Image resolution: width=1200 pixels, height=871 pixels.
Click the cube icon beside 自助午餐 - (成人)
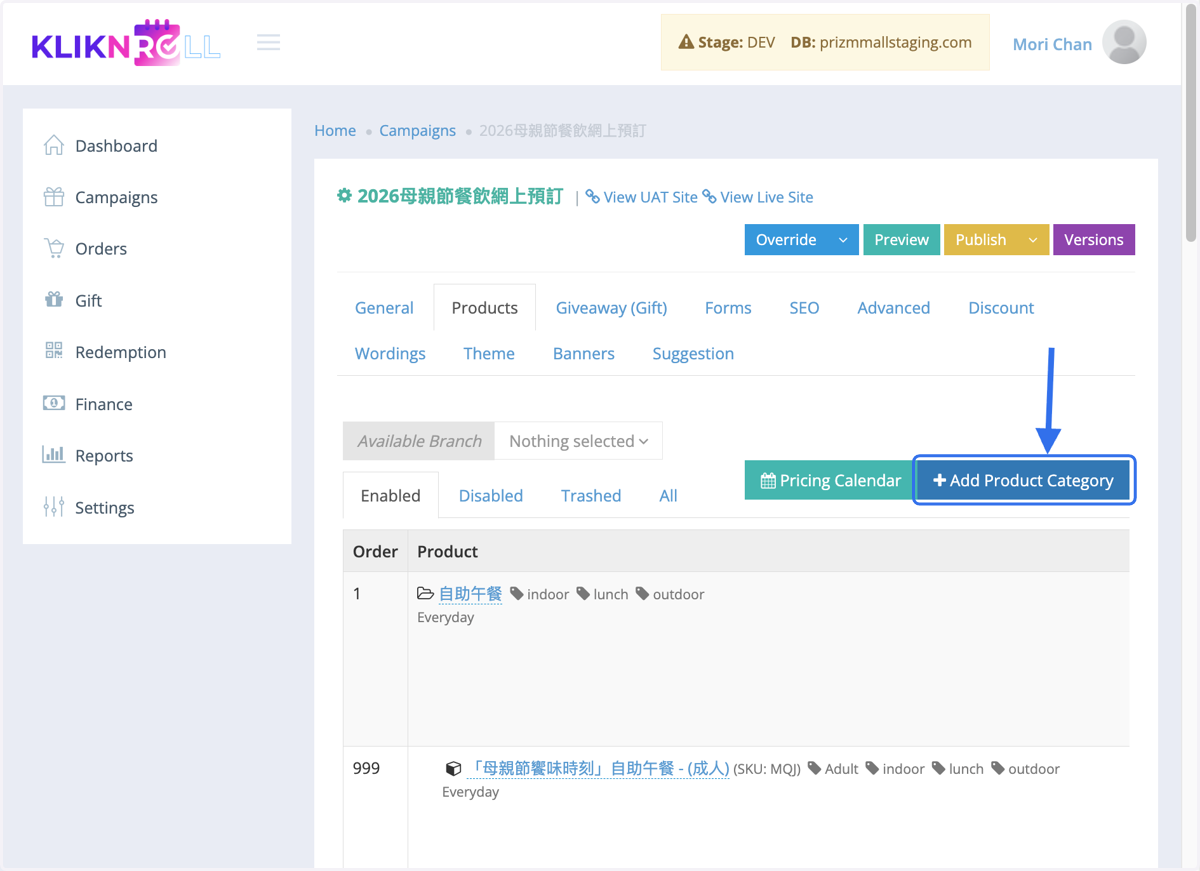pyautogui.click(x=453, y=768)
